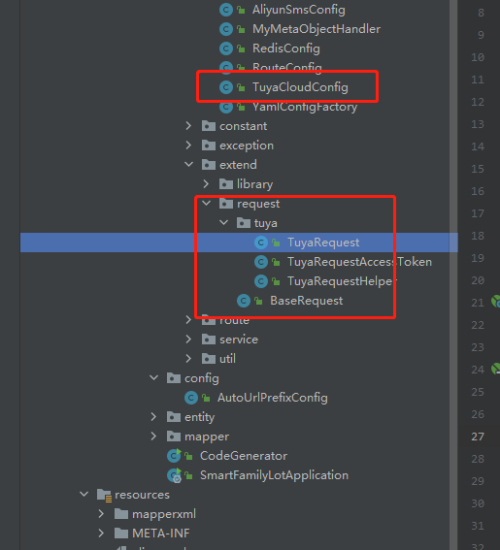The height and width of the screenshot is (550, 500).
Task: Expand the library folder
Action: click(x=206, y=184)
